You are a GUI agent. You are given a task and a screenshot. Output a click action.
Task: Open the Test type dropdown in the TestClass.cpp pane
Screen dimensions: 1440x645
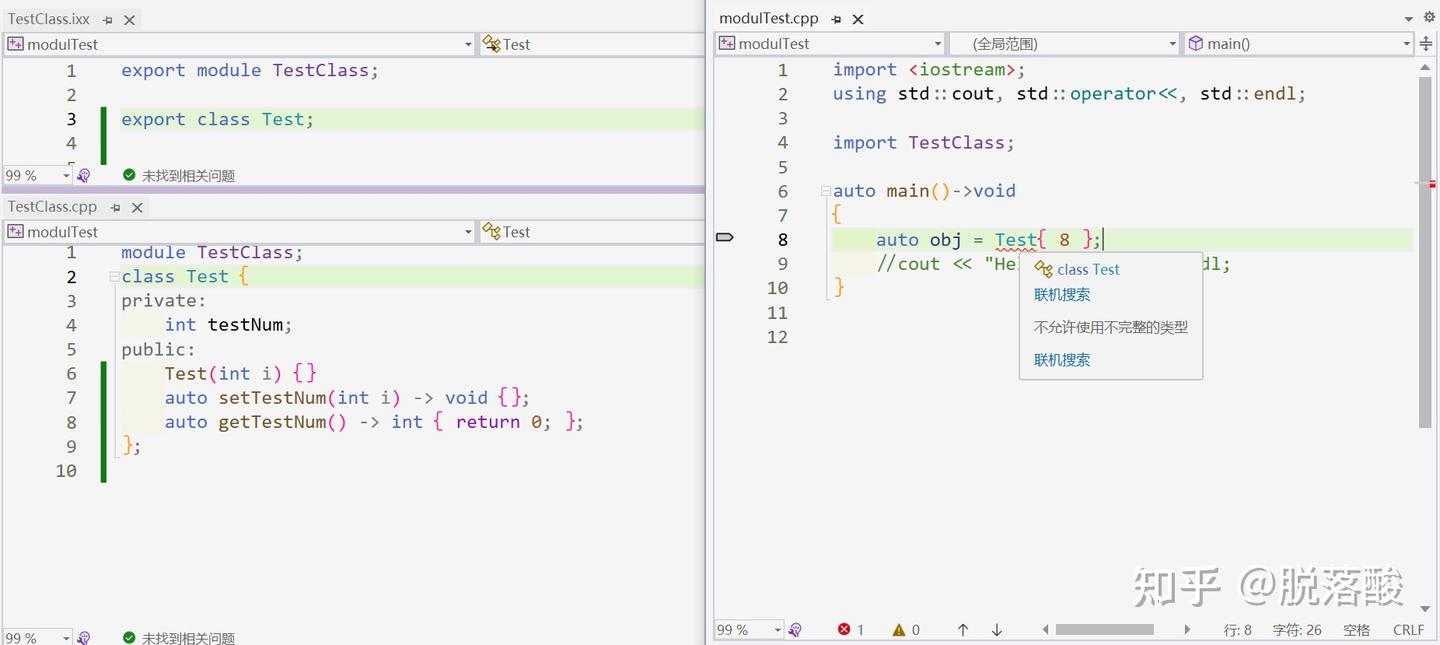click(592, 231)
